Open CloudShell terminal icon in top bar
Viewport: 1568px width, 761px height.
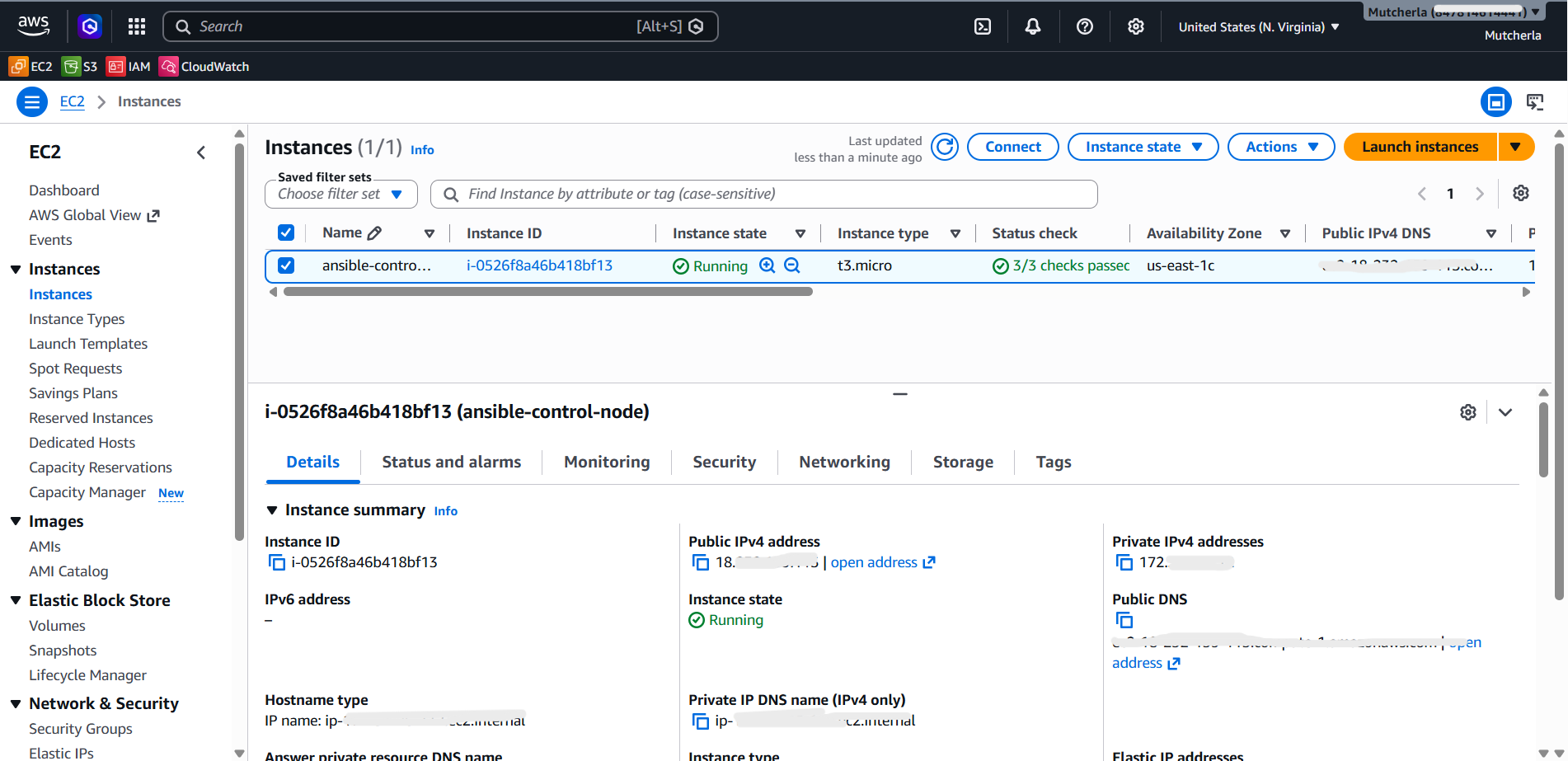click(x=983, y=26)
